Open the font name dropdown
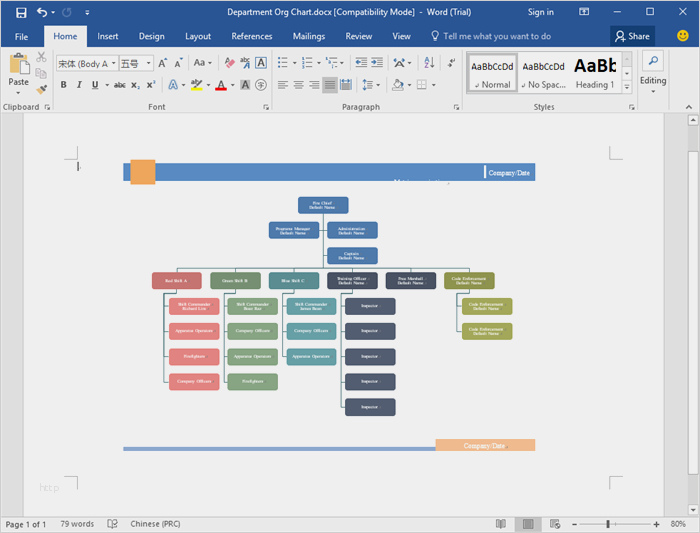The height and width of the screenshot is (533, 700). point(113,63)
